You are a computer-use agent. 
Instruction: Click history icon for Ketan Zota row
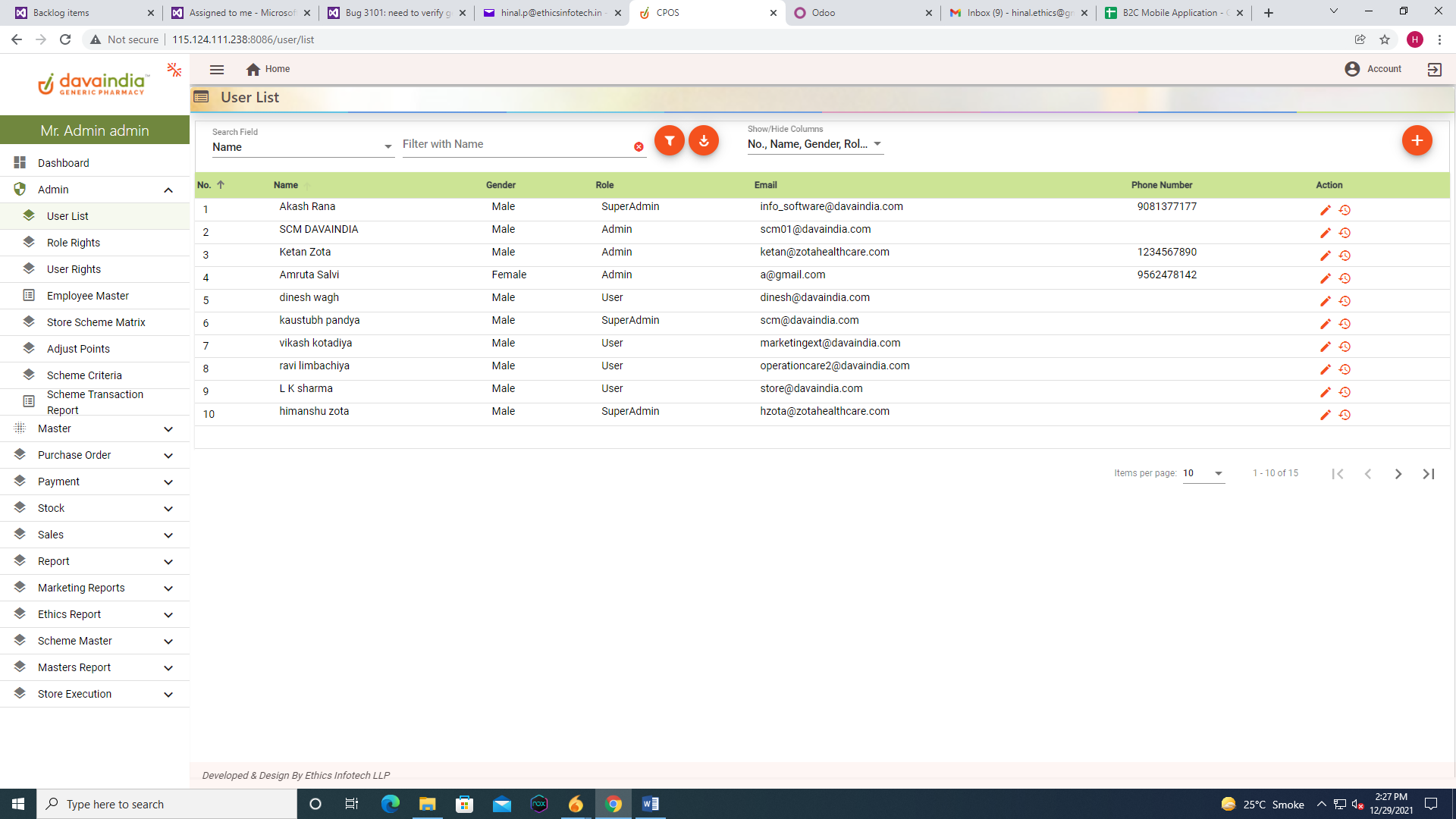(x=1345, y=256)
